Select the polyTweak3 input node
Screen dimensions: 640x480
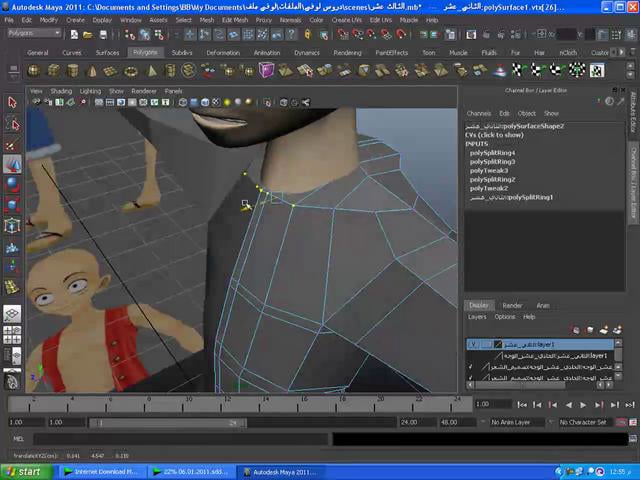pos(489,171)
